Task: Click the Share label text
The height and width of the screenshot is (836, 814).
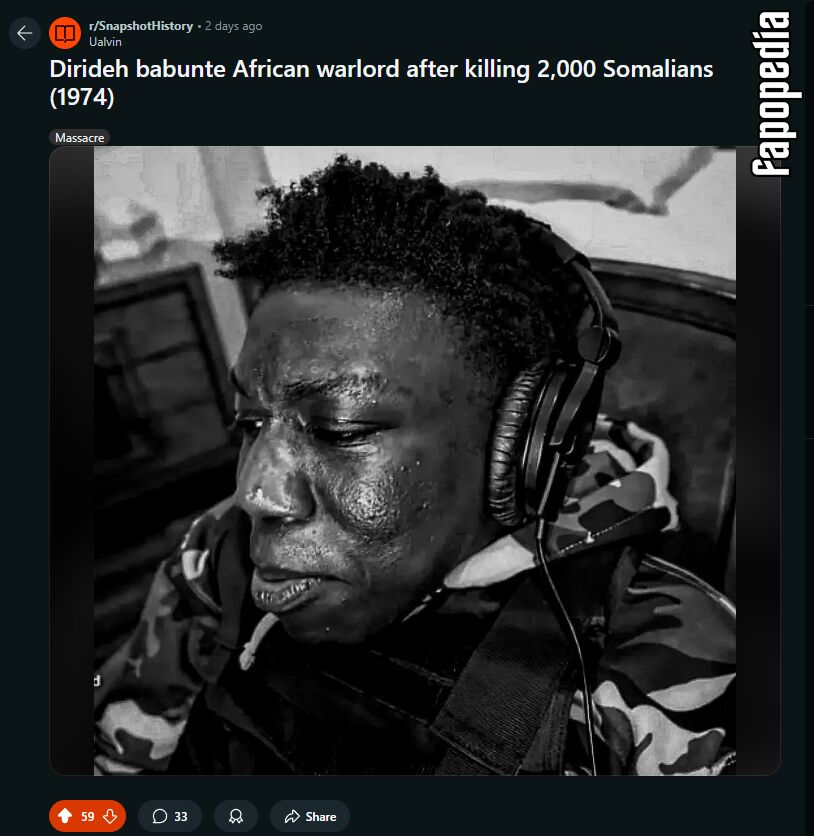Action: pos(320,816)
